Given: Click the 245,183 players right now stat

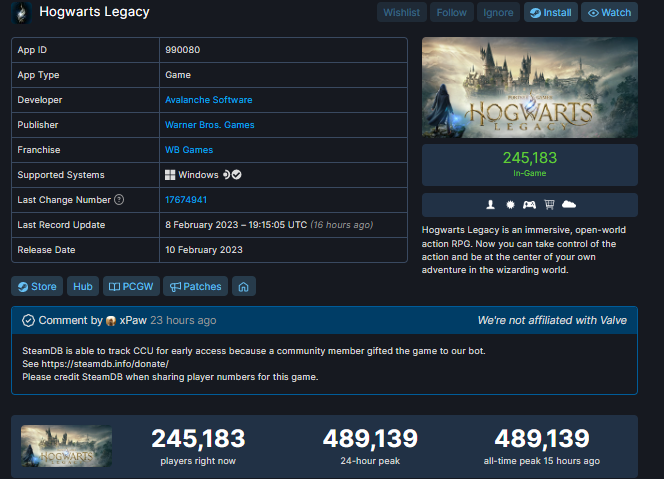Looking at the screenshot, I should (198, 446).
